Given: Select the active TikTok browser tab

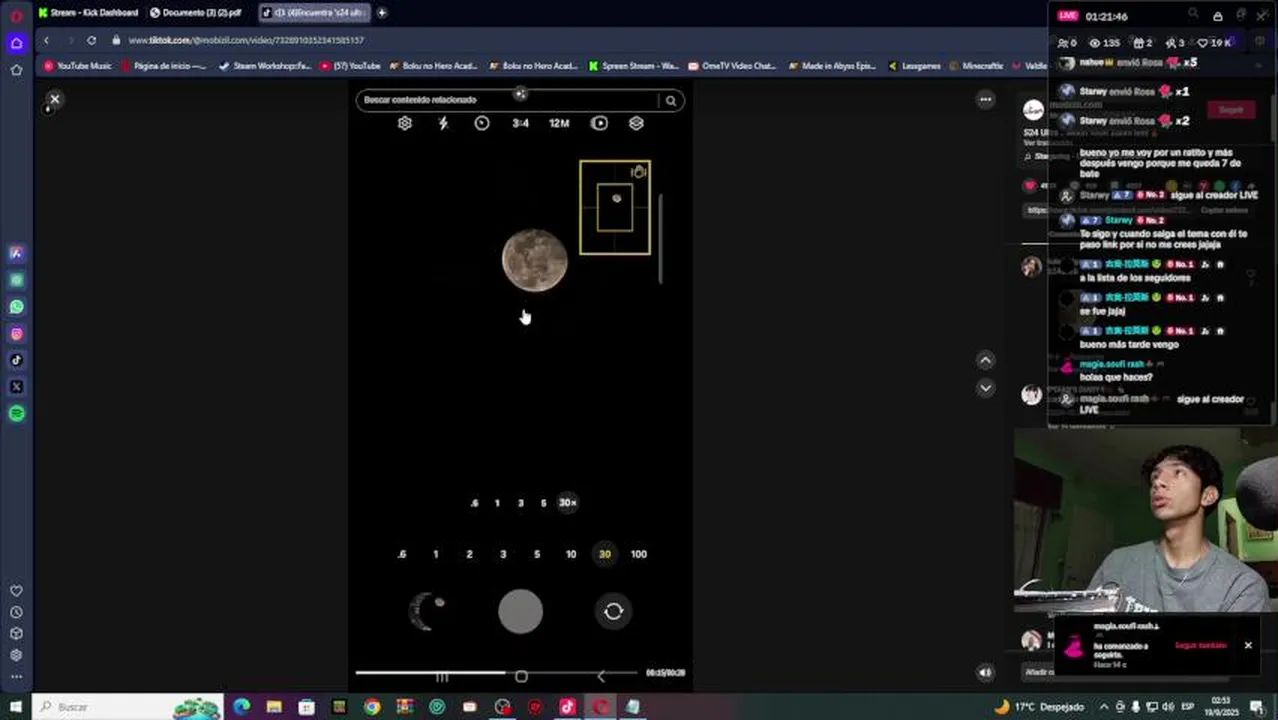Looking at the screenshot, I should click(x=314, y=13).
